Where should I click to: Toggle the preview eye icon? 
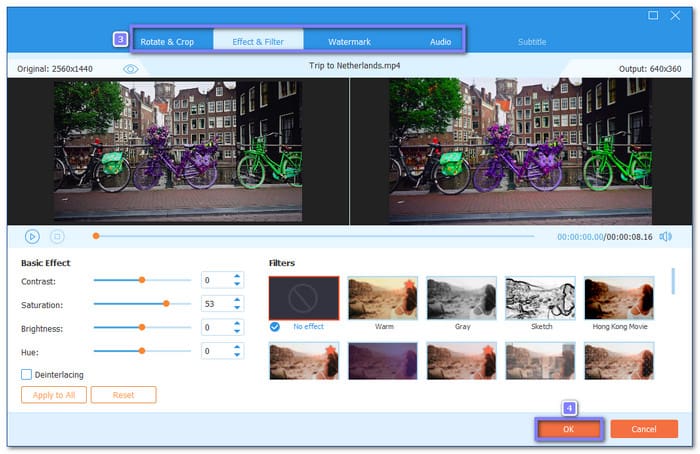pos(130,69)
